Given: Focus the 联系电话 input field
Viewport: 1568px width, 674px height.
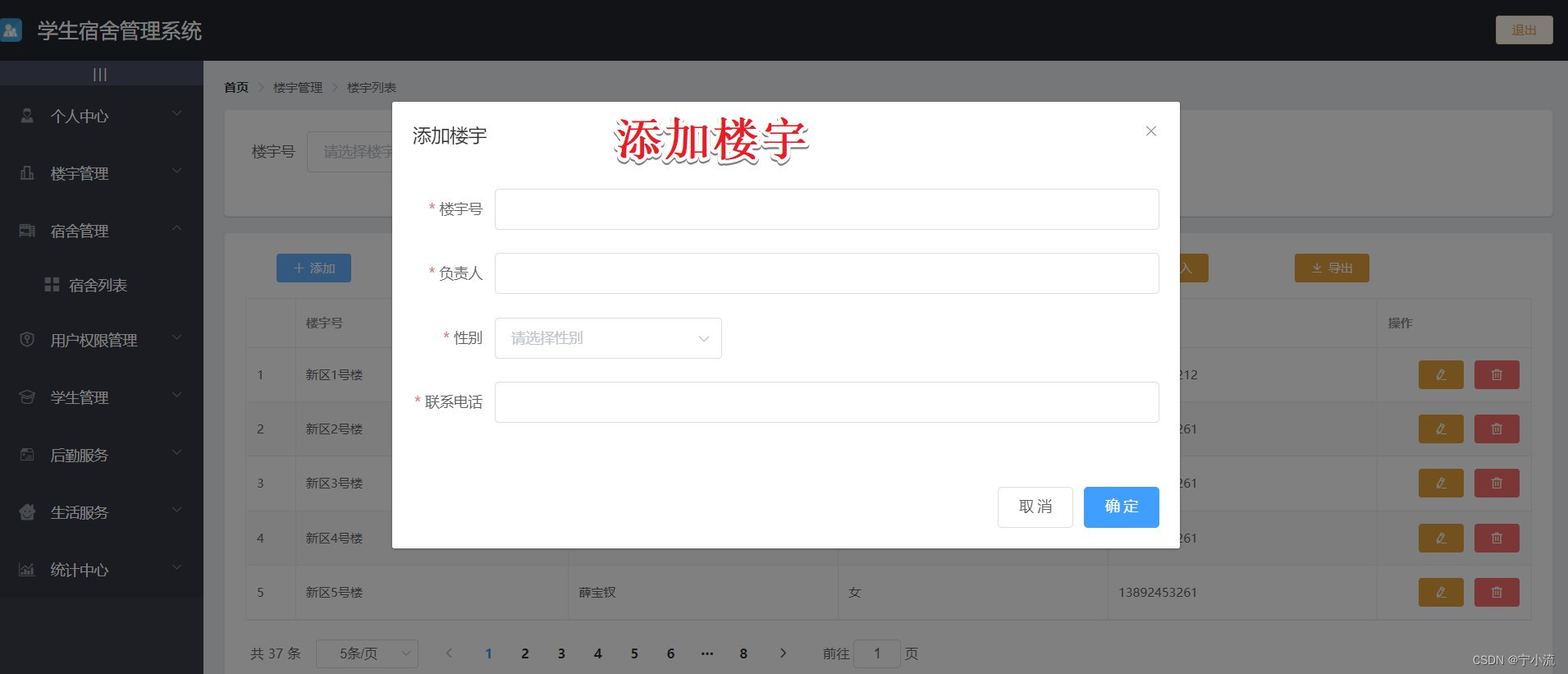Looking at the screenshot, I should point(826,402).
